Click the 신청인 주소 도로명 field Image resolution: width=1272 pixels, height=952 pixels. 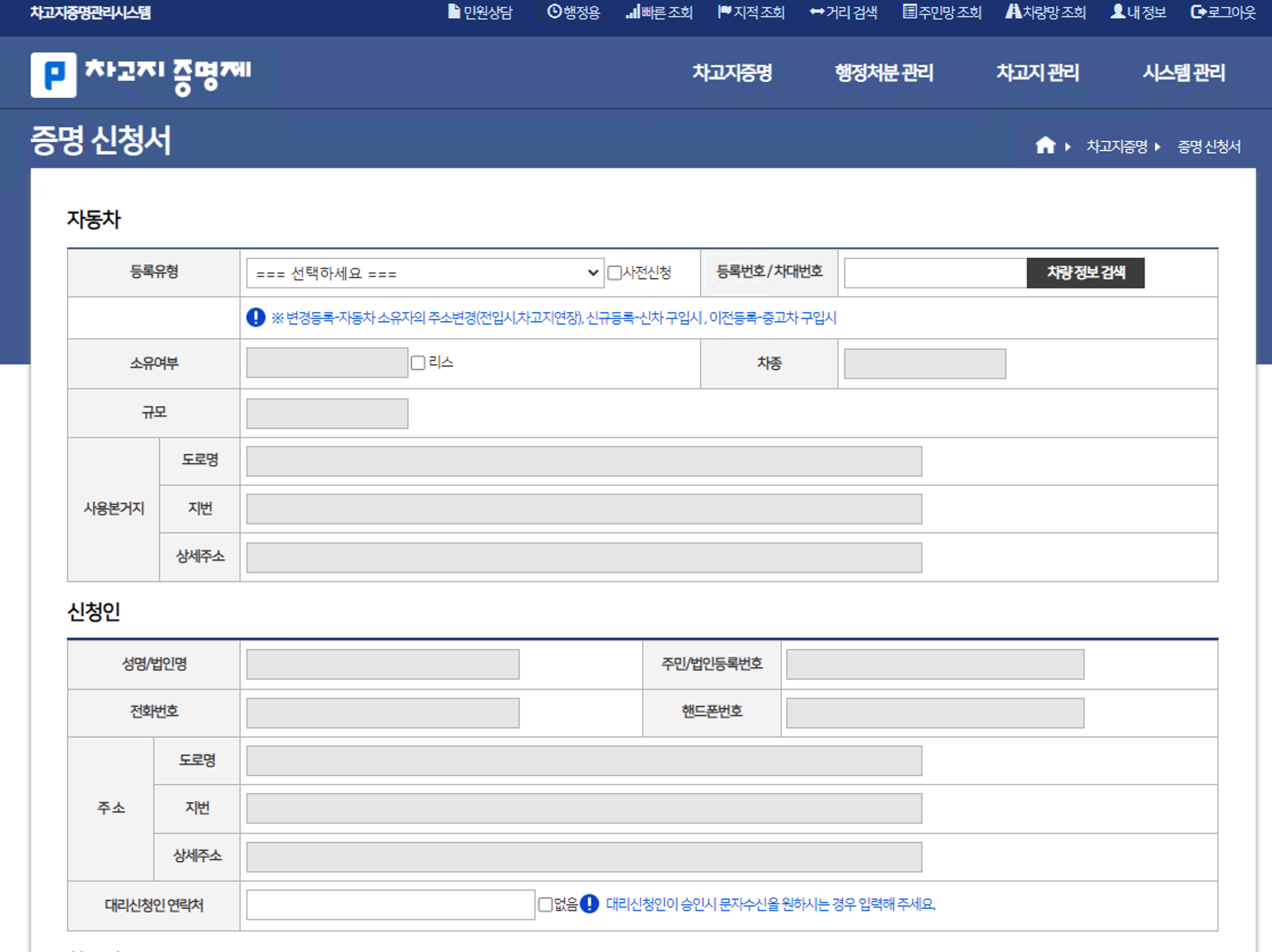[x=584, y=761]
